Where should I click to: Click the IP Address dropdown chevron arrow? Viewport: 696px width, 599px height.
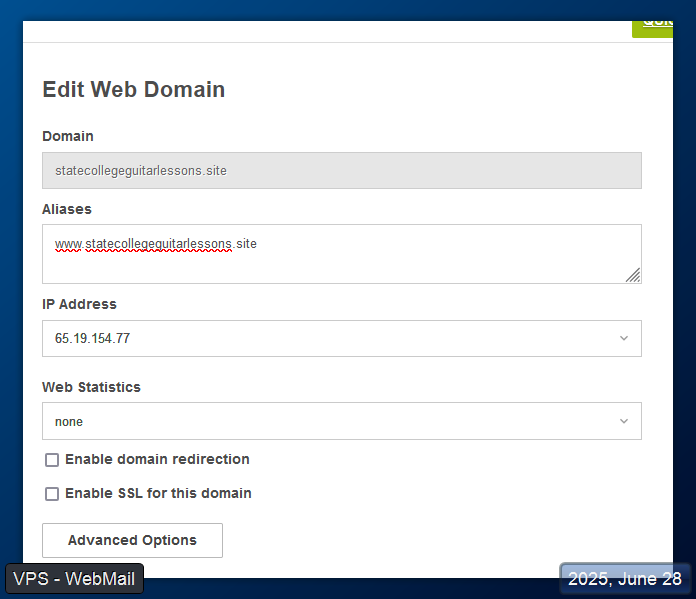(624, 338)
